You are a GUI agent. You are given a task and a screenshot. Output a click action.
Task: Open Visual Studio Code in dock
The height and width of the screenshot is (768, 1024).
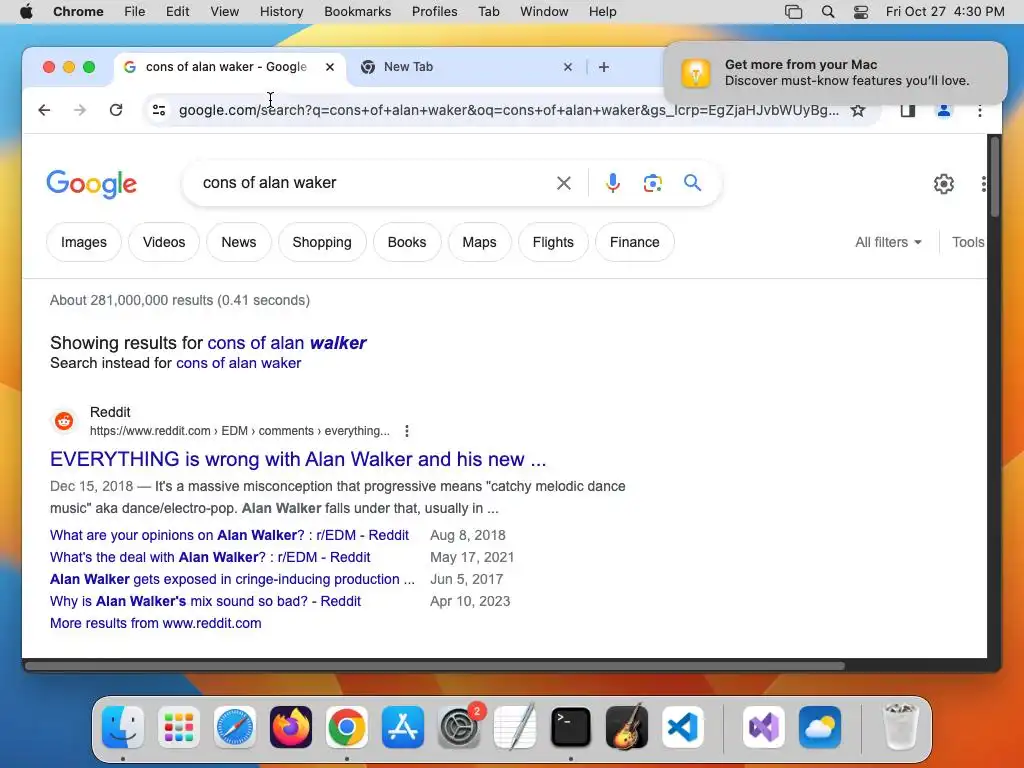pyautogui.click(x=682, y=727)
